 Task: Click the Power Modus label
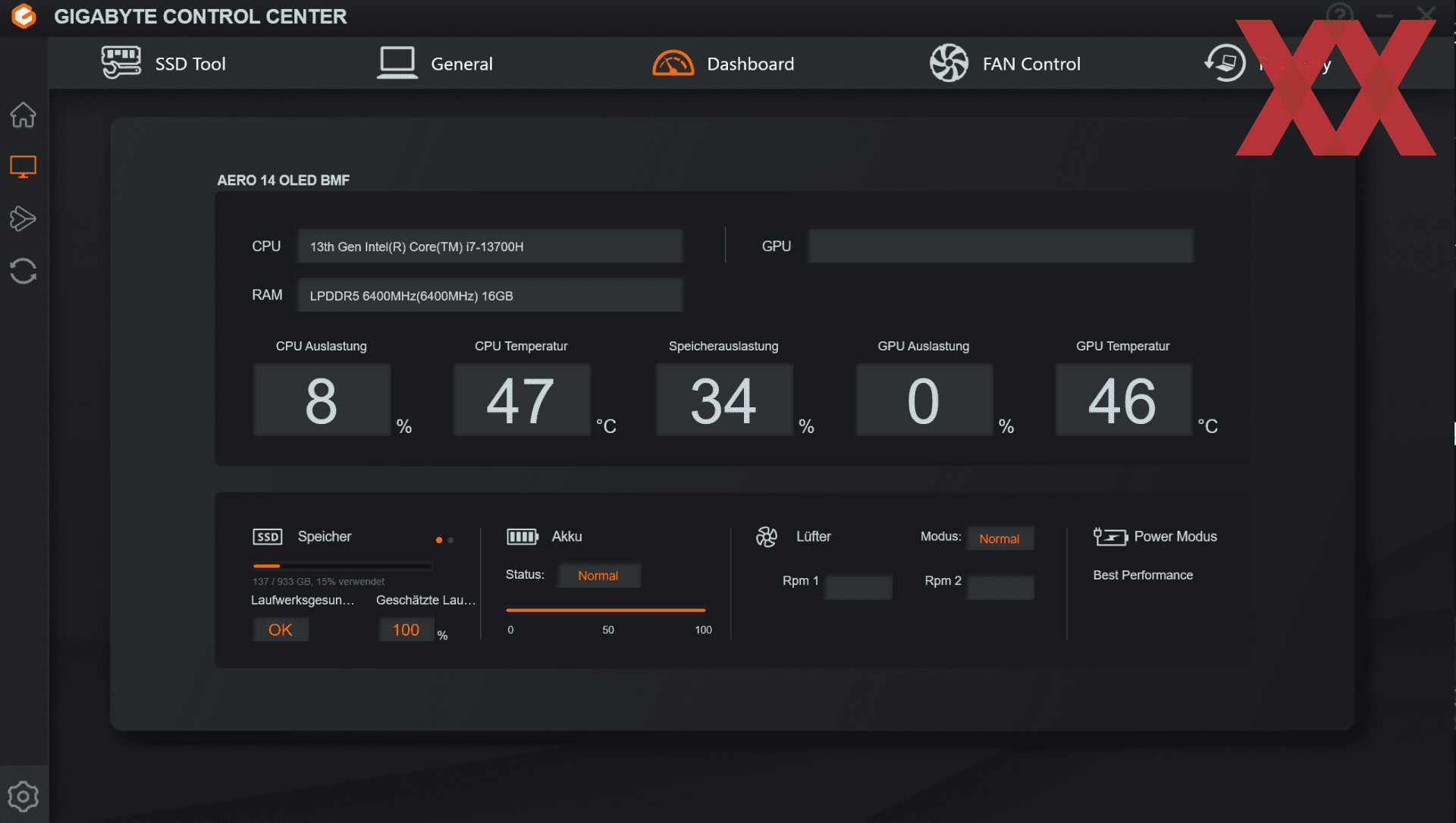click(x=1175, y=536)
